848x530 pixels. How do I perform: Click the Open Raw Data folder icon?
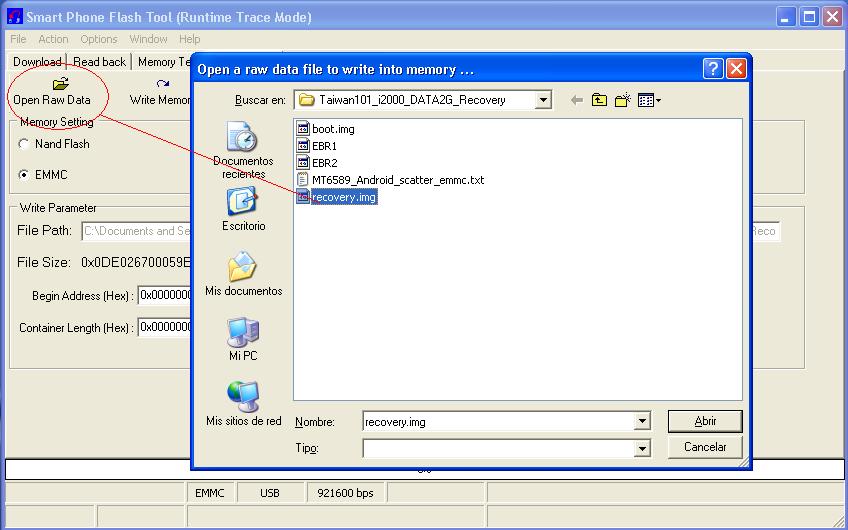[x=61, y=84]
